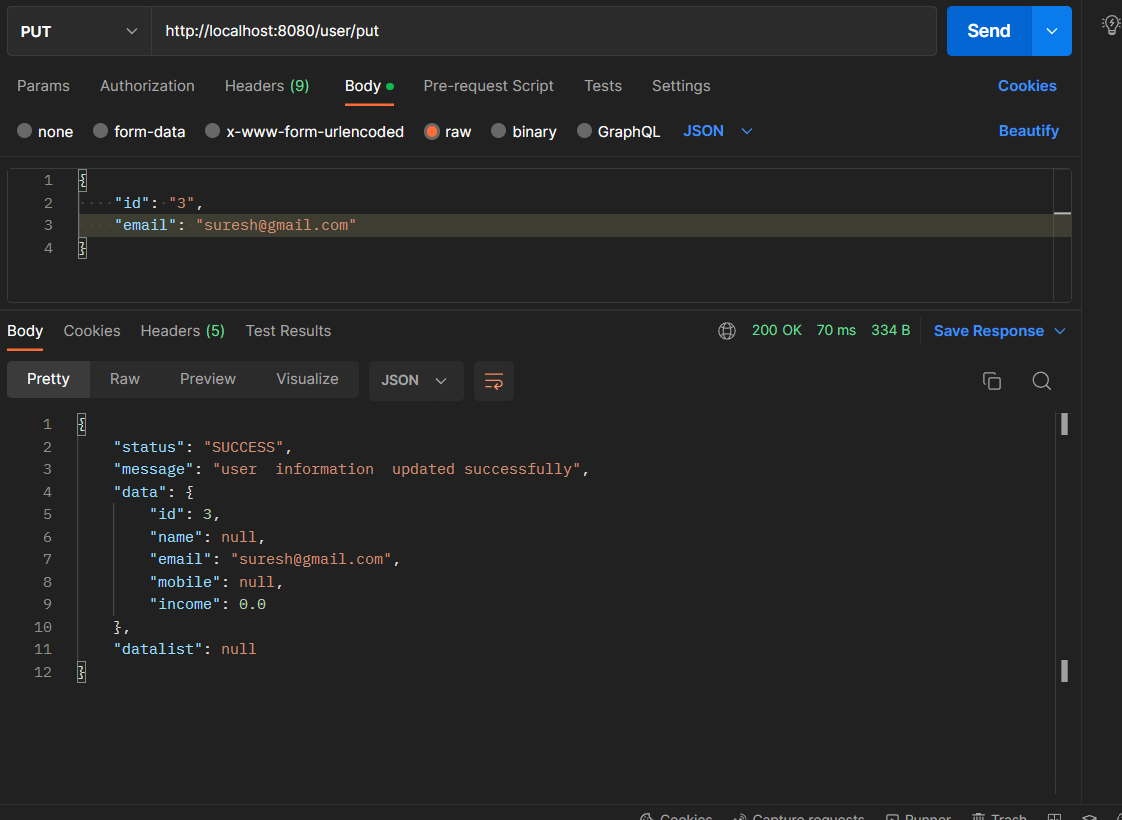Click response line "status": "SUCCESS"
1122x820 pixels.
click(203, 447)
